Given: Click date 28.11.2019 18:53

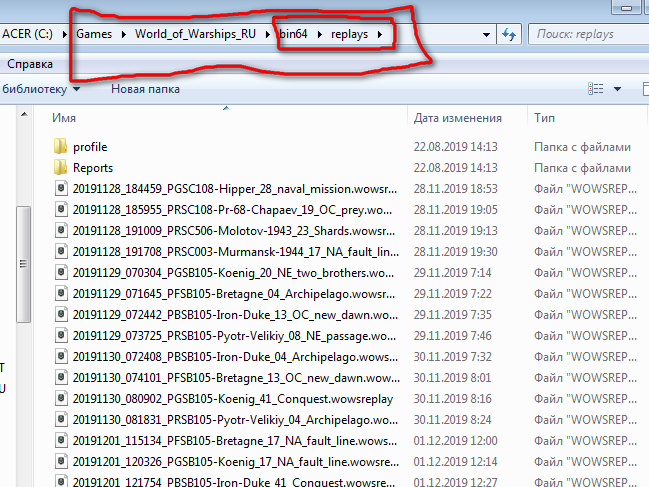Looking at the screenshot, I should pyautogui.click(x=455, y=189).
